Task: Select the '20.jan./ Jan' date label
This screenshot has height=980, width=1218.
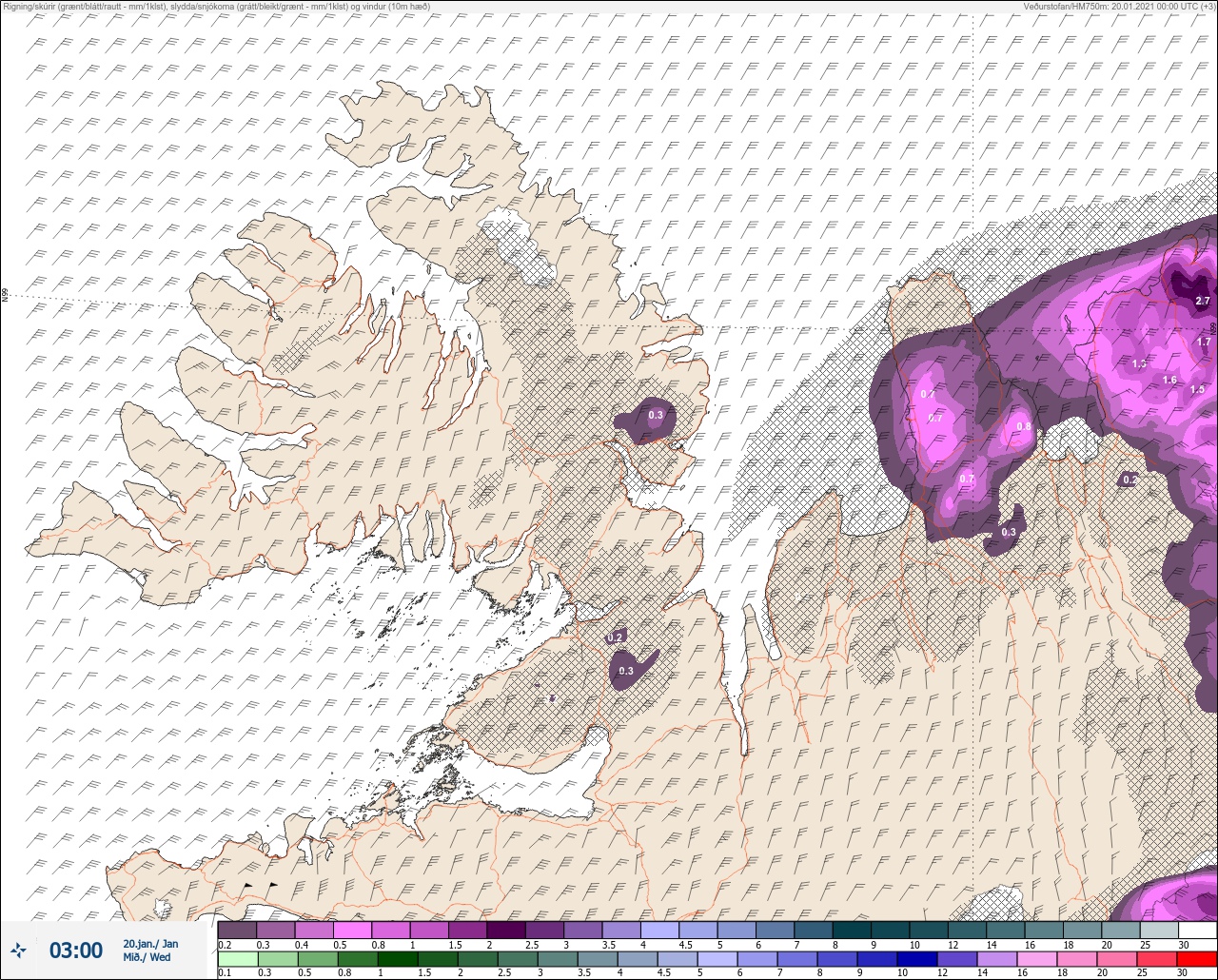Action: click(x=150, y=944)
